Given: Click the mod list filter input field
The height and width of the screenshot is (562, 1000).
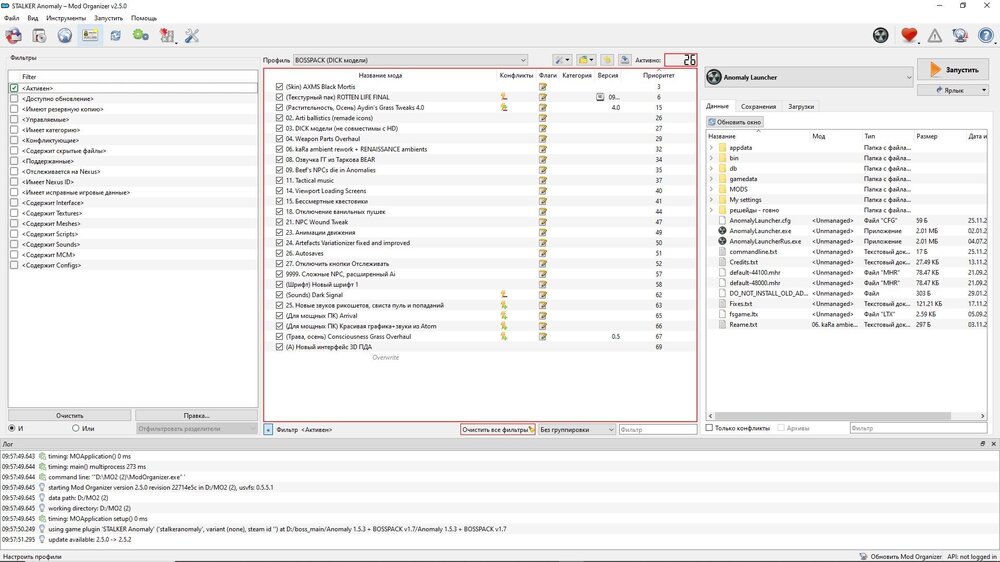Looking at the screenshot, I should 657,429.
